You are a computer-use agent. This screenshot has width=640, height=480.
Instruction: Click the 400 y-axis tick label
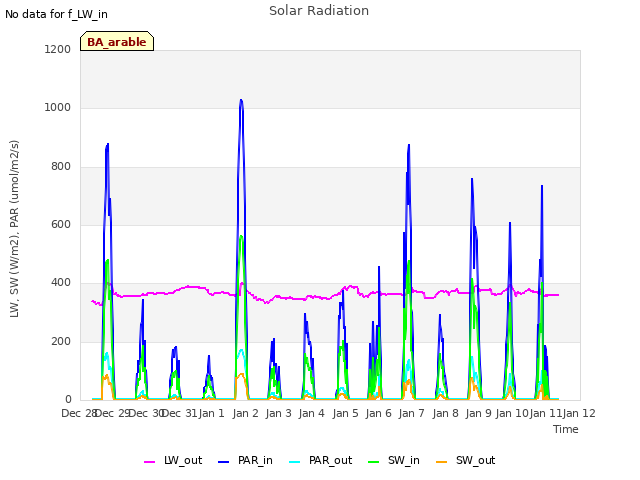tap(61, 282)
